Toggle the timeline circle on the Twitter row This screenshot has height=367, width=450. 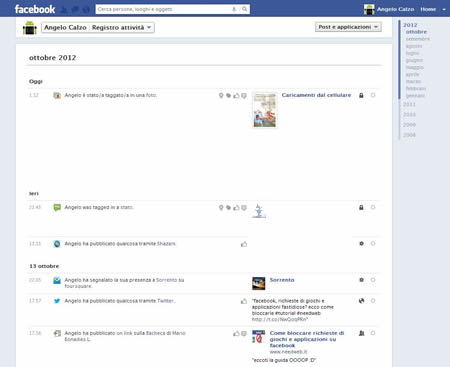point(373,301)
